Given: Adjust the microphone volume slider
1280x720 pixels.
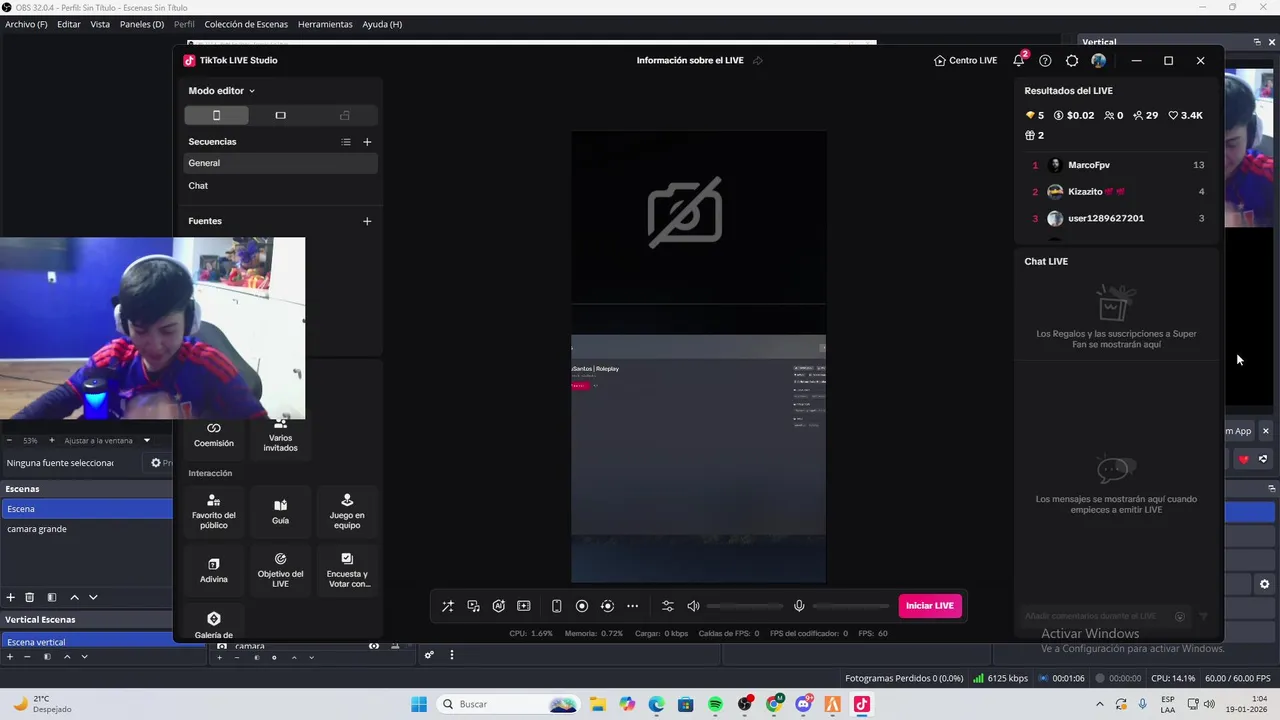Looking at the screenshot, I should [851, 606].
